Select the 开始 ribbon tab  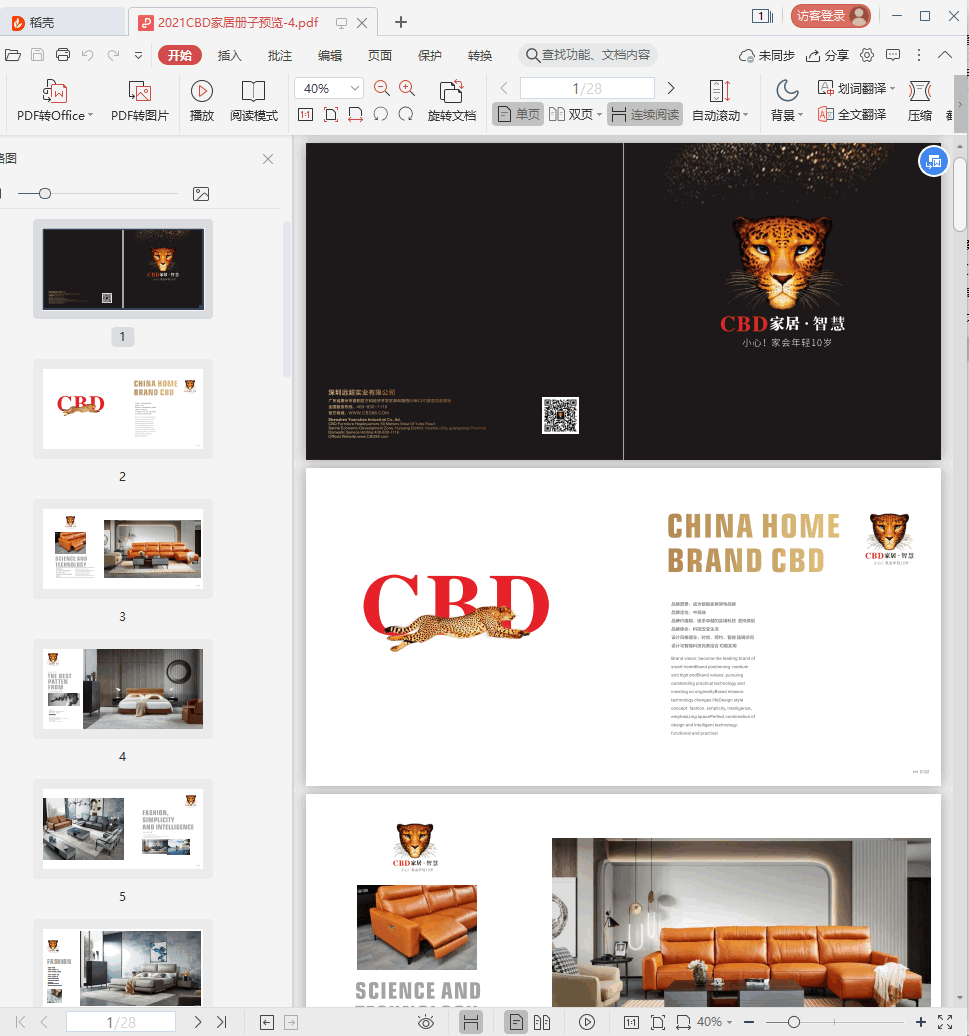180,55
